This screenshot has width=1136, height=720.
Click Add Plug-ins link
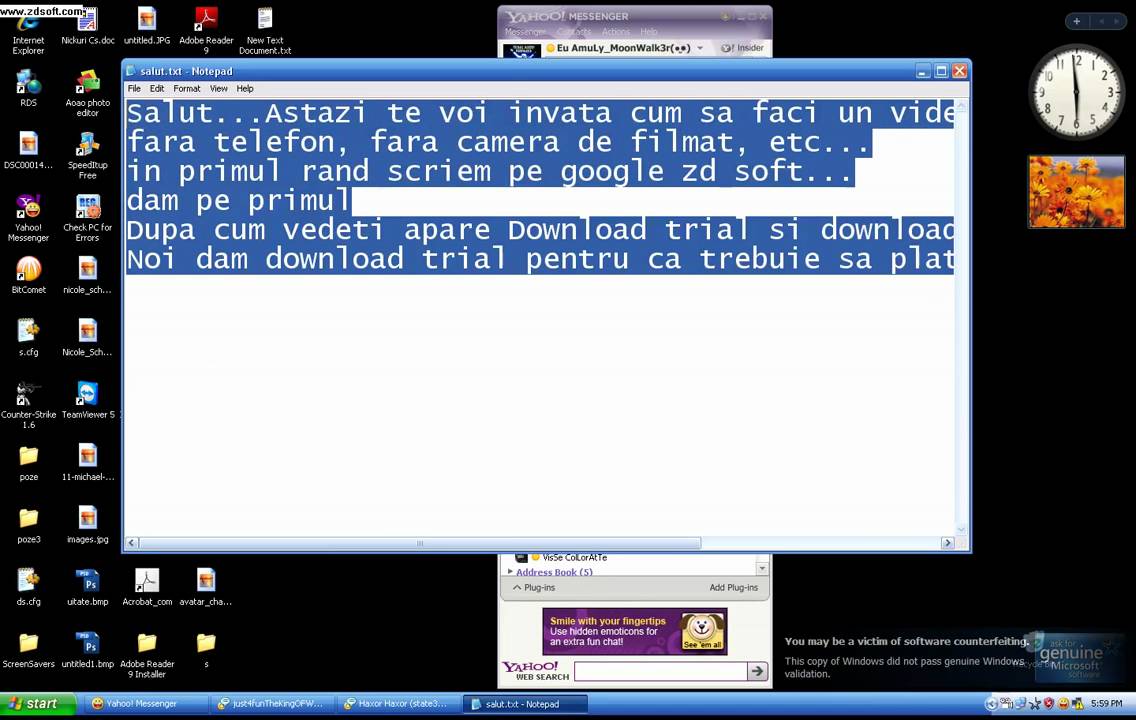point(733,587)
